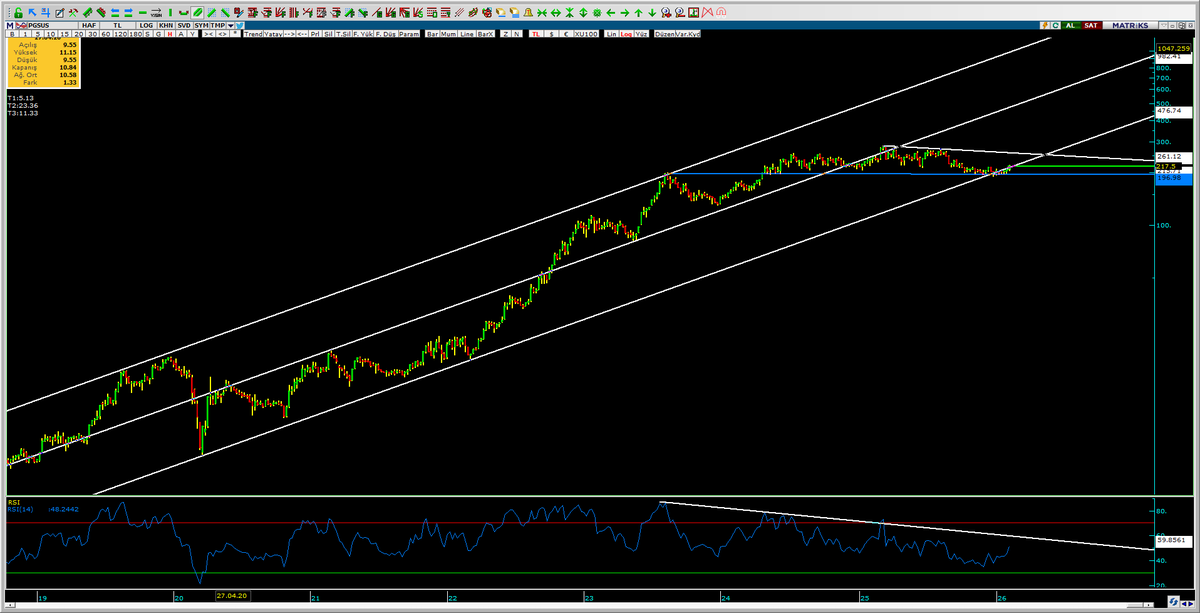Click the M logo symbol icon
This screenshot has height=613, width=1200.
(9, 25)
